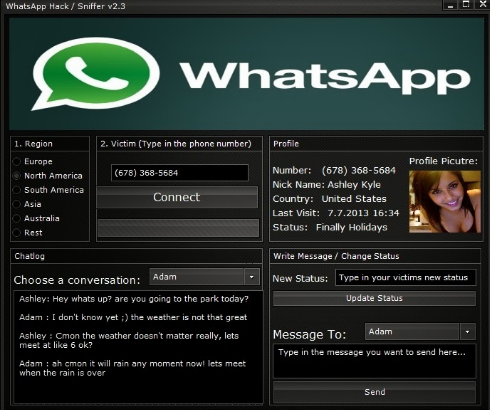Open the Choose a conversation dropdown arrow

point(252,277)
